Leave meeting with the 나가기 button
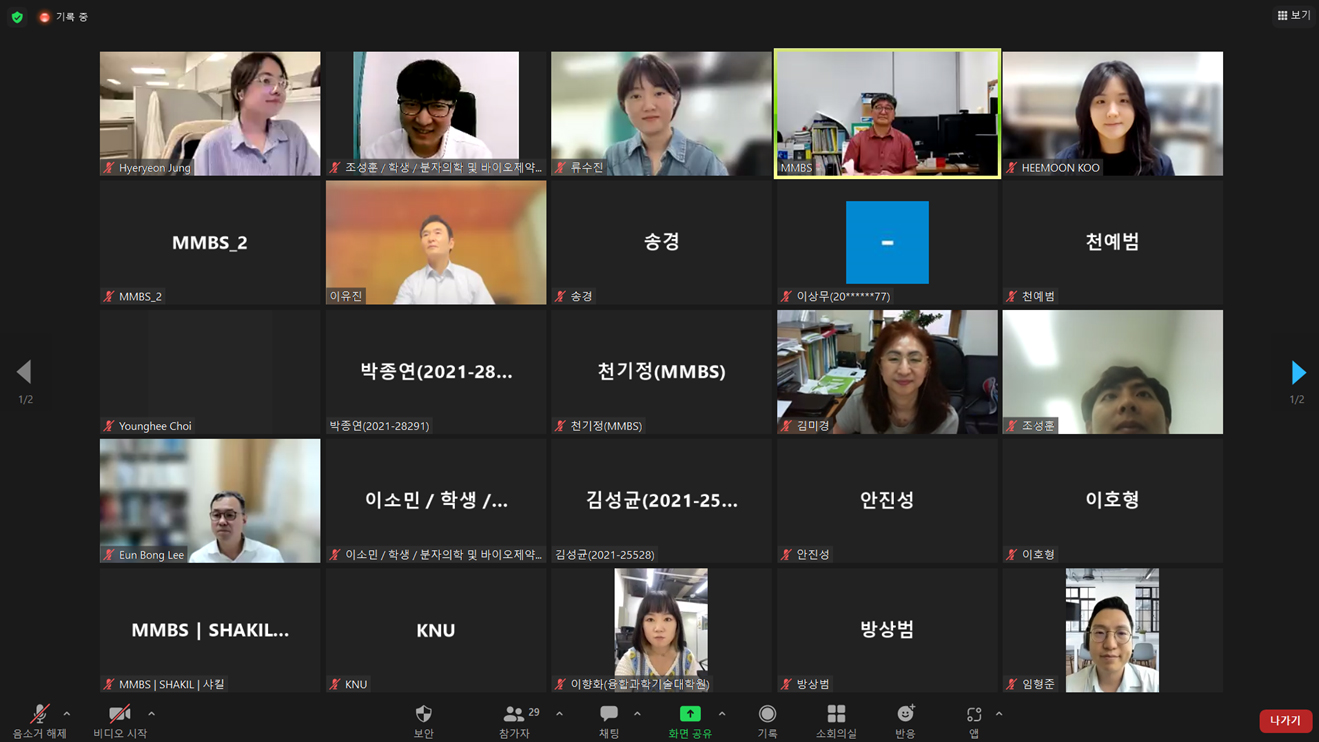This screenshot has width=1319, height=742. pos(1285,720)
